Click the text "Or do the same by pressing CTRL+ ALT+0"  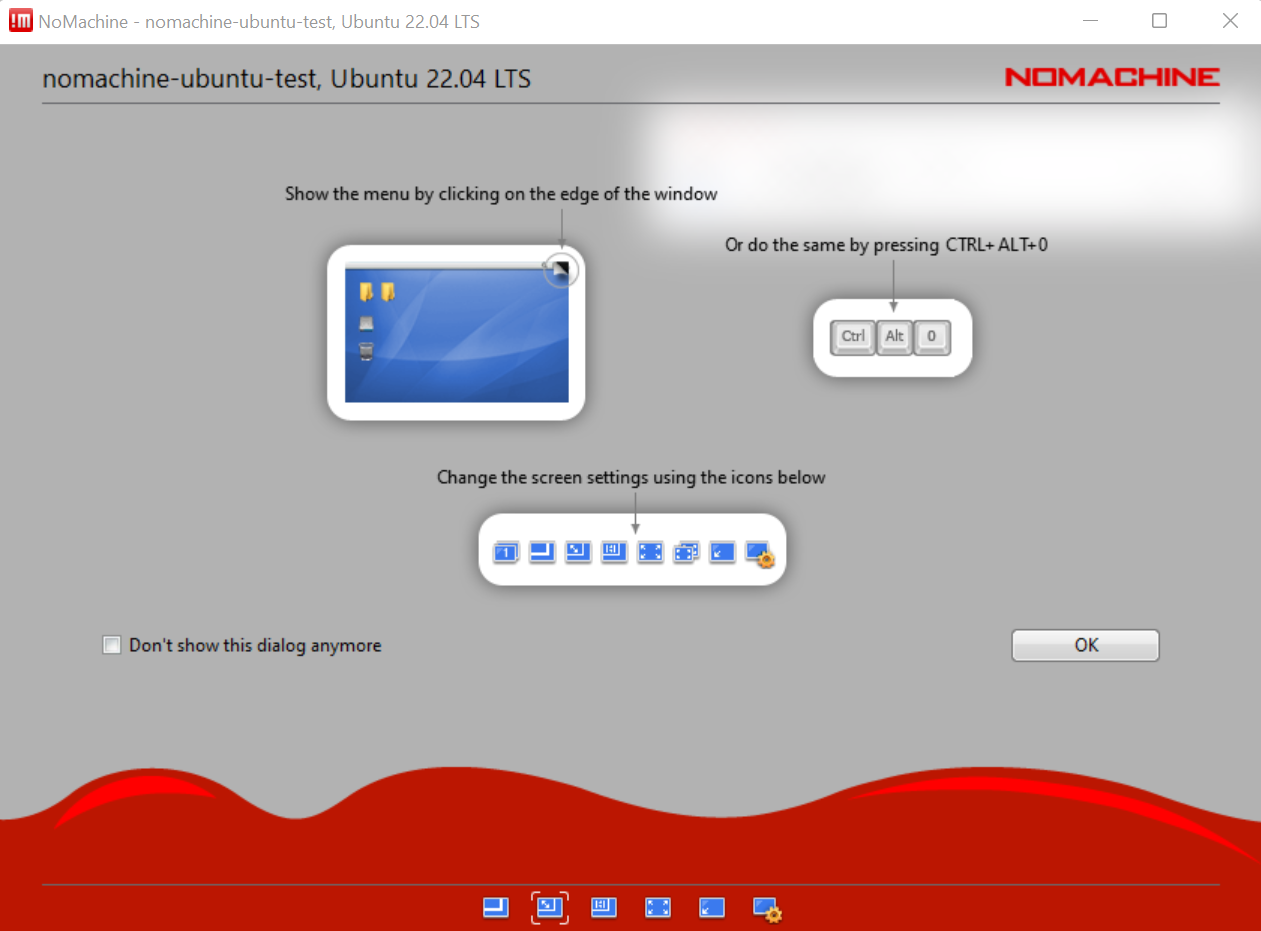tap(886, 245)
